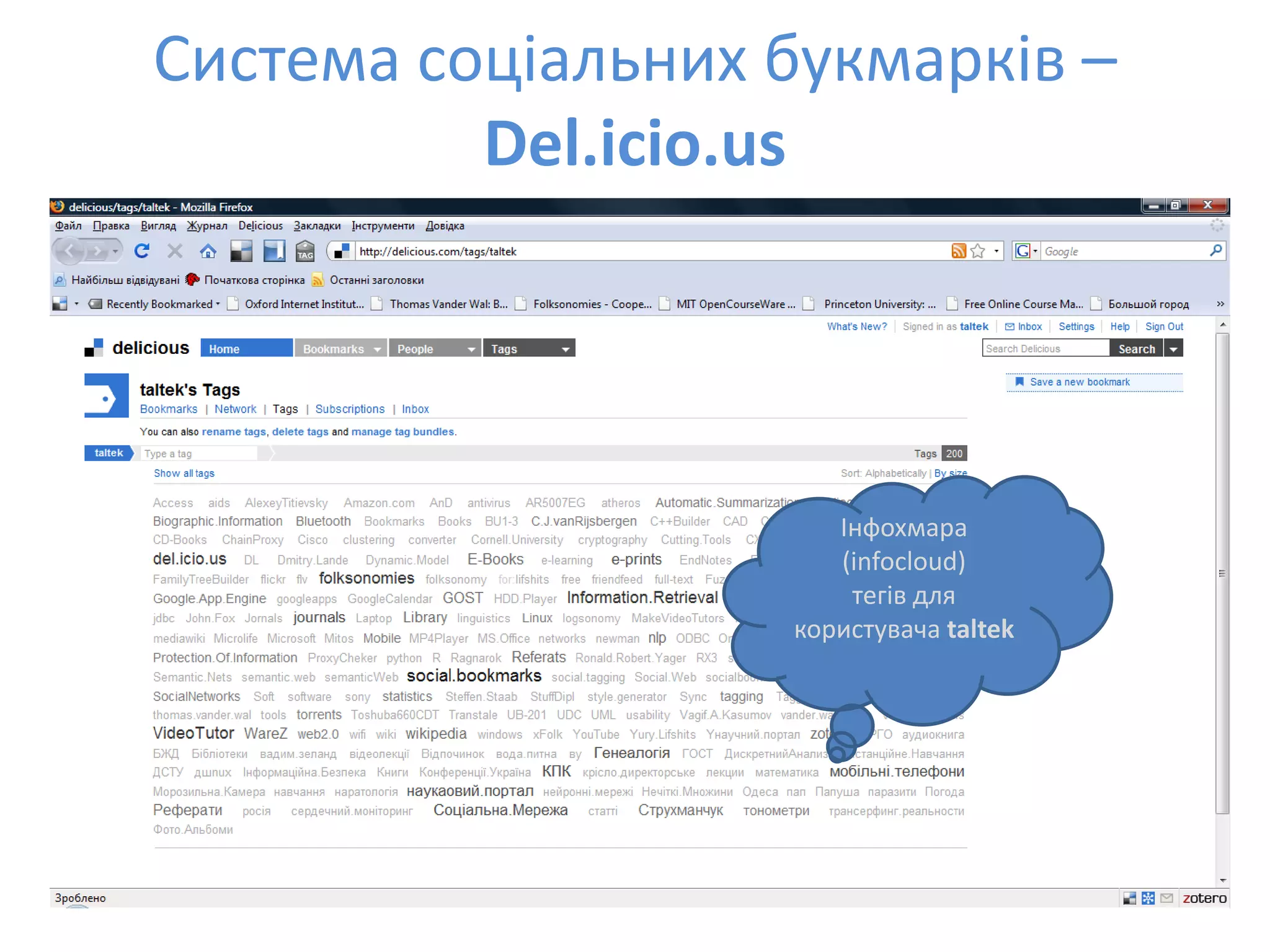The width and height of the screenshot is (1270, 952).
Task: Open the address bar history dropdown
Action: click(997, 251)
